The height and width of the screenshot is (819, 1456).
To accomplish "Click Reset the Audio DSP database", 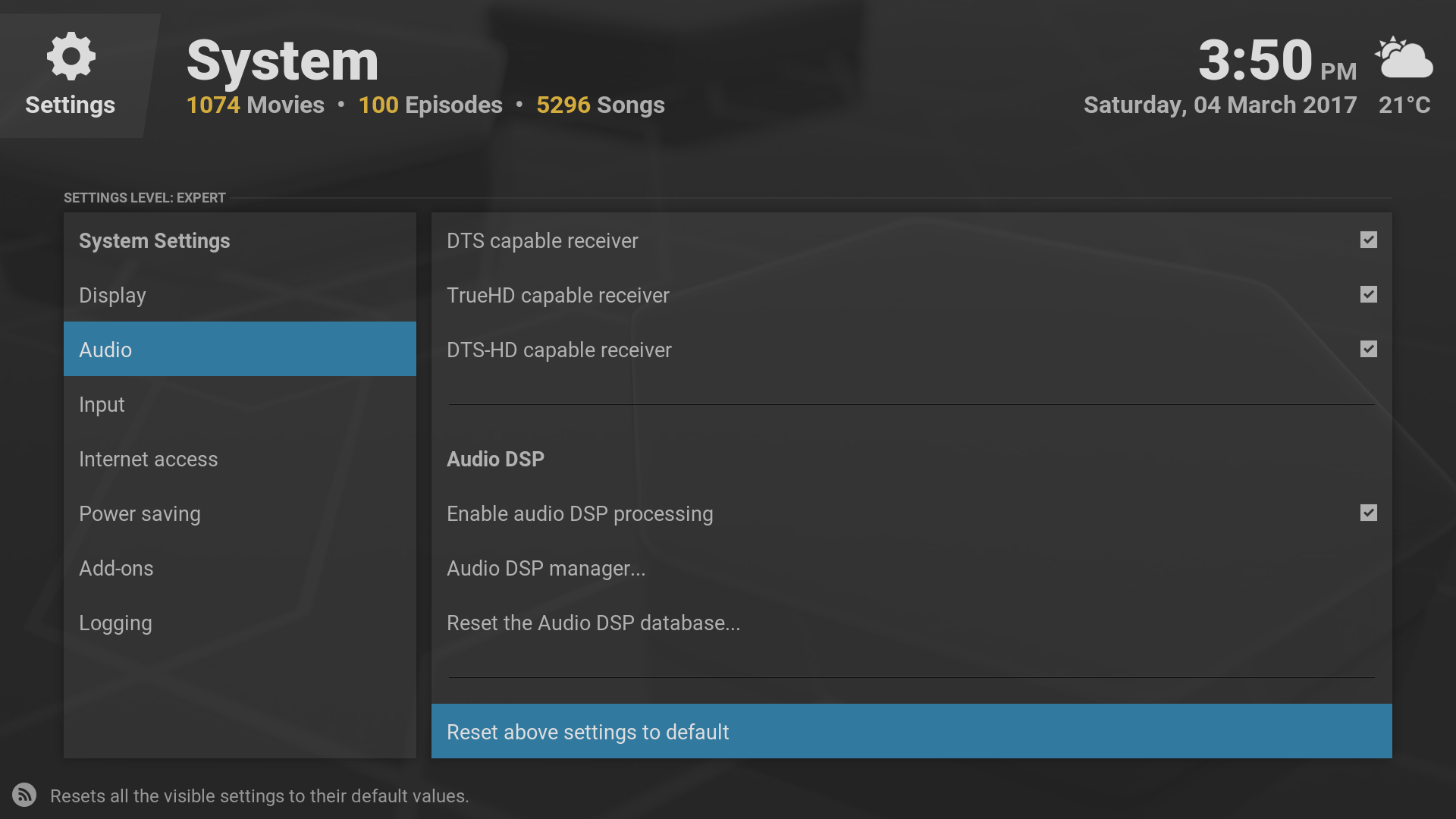I will 593,623.
